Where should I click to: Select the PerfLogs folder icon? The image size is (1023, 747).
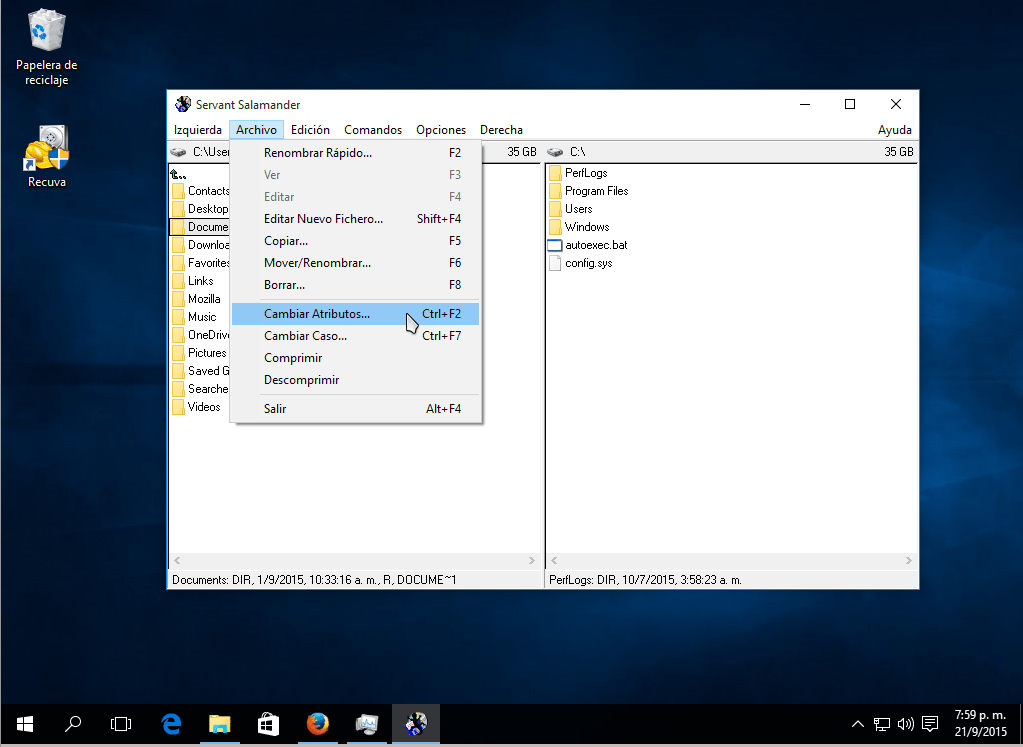[x=555, y=173]
